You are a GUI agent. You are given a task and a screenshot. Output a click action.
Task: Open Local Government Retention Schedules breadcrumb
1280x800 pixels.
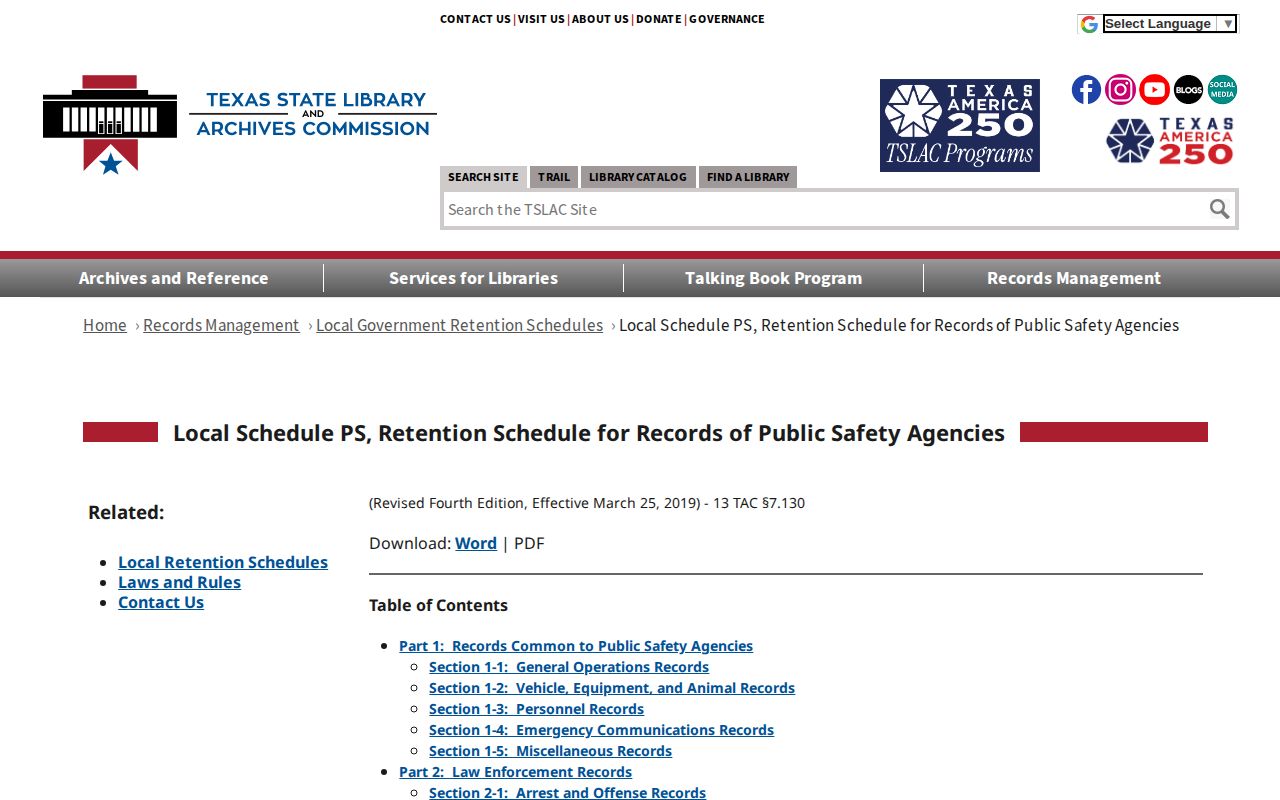click(460, 325)
